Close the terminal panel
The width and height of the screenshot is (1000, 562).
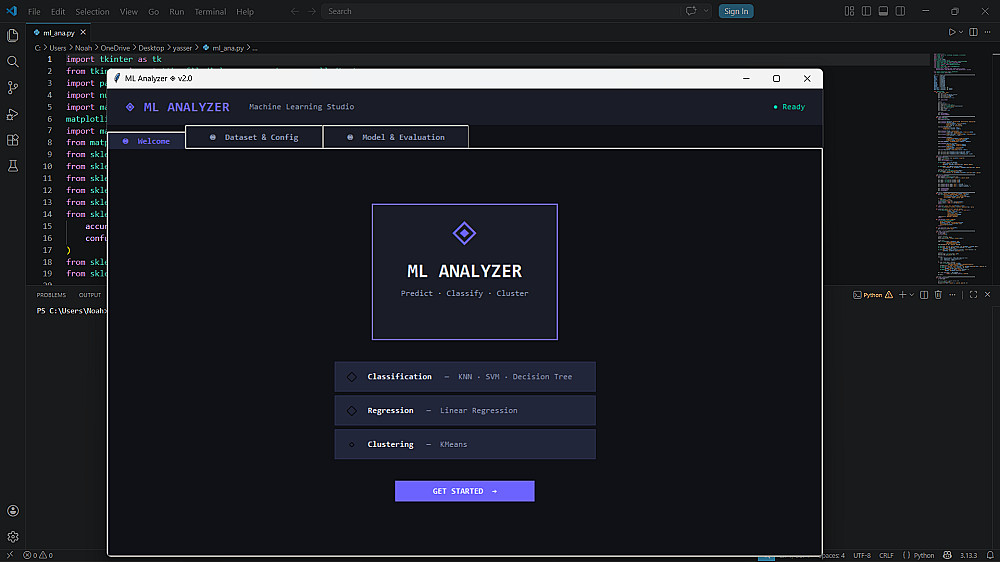click(x=987, y=295)
